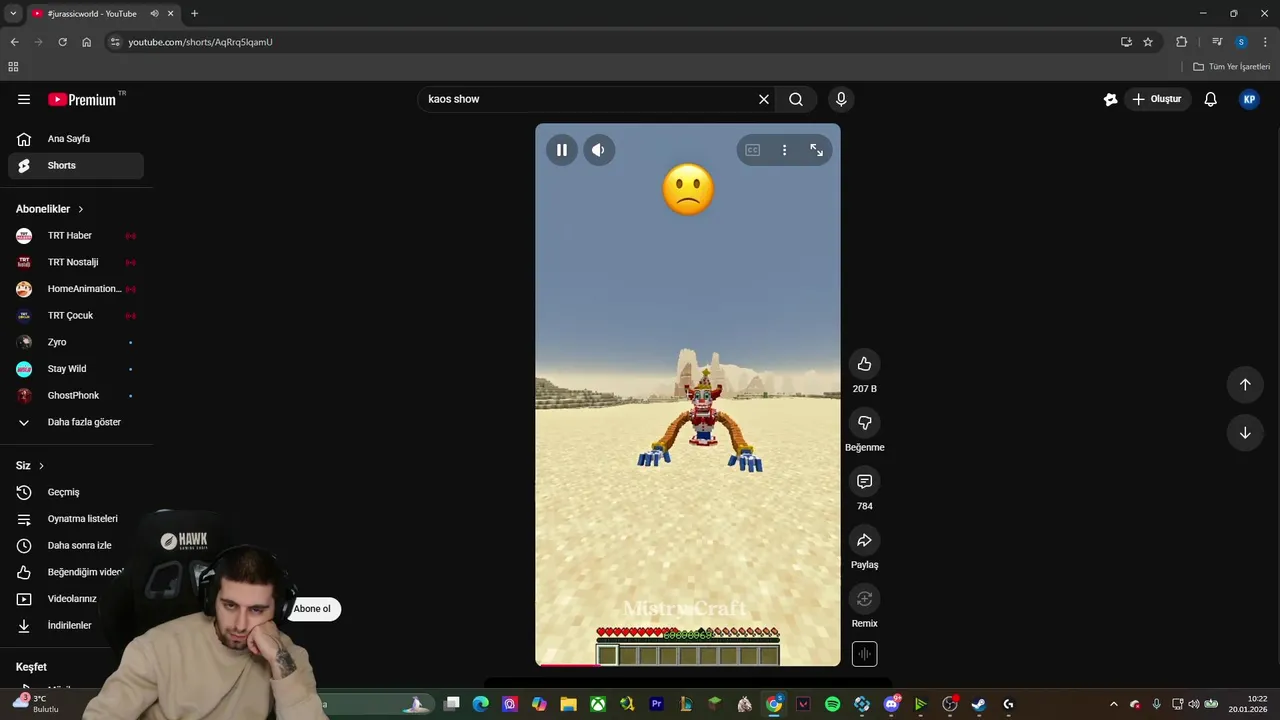Reload the YouTube page
The image size is (1280, 720).
(x=62, y=42)
